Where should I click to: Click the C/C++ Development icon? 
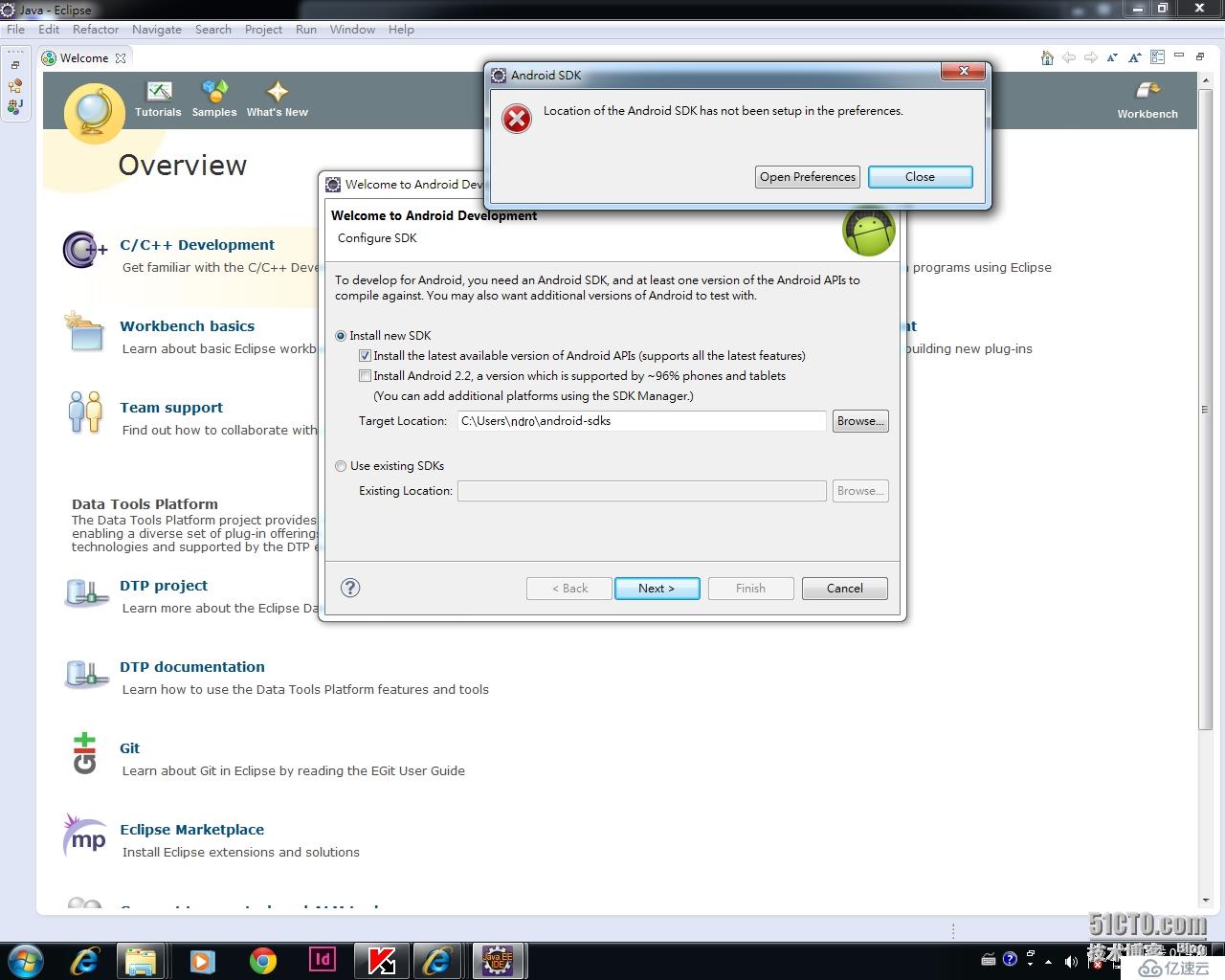(x=84, y=250)
